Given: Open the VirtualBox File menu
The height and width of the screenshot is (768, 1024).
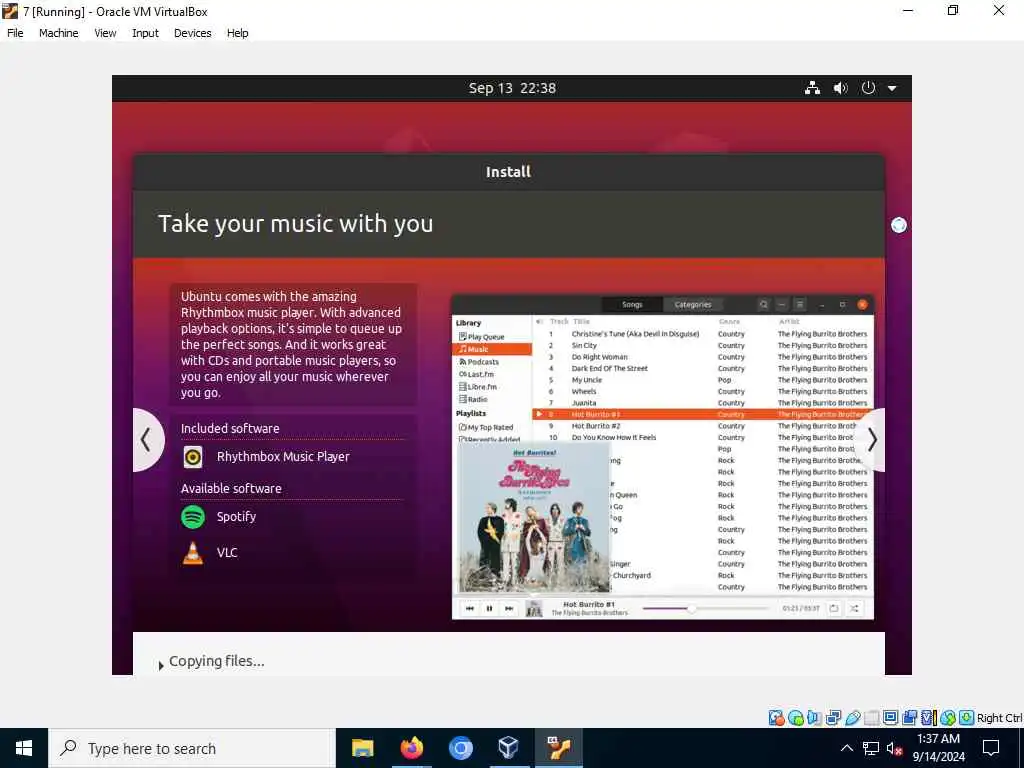Looking at the screenshot, I should click(15, 33).
